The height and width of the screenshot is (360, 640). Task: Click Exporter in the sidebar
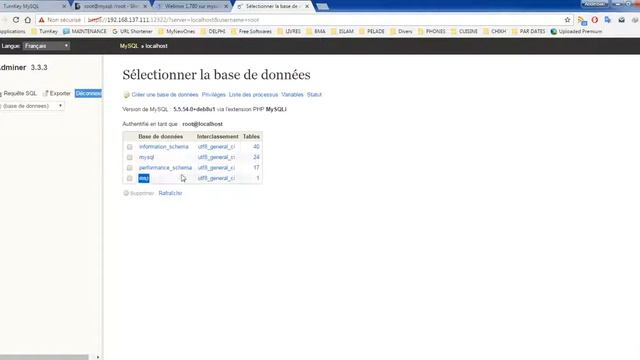60,93
